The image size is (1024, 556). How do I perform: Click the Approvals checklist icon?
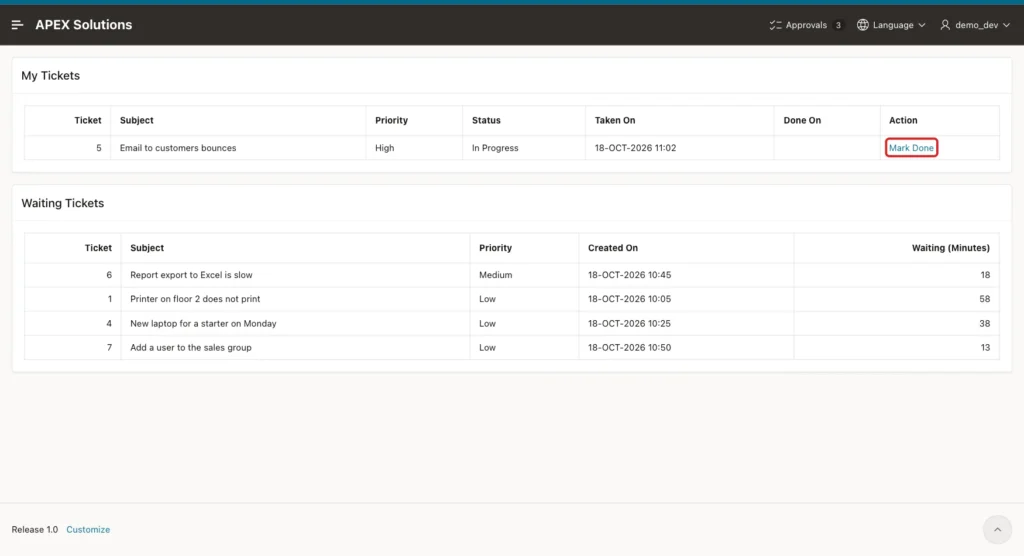click(775, 25)
